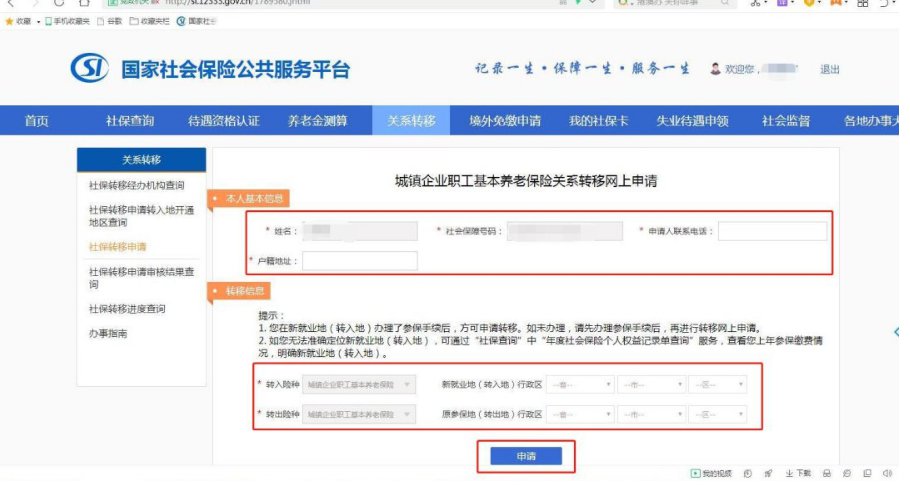Click the 退出 logout link
This screenshot has width=910, height=486.
tap(830, 69)
